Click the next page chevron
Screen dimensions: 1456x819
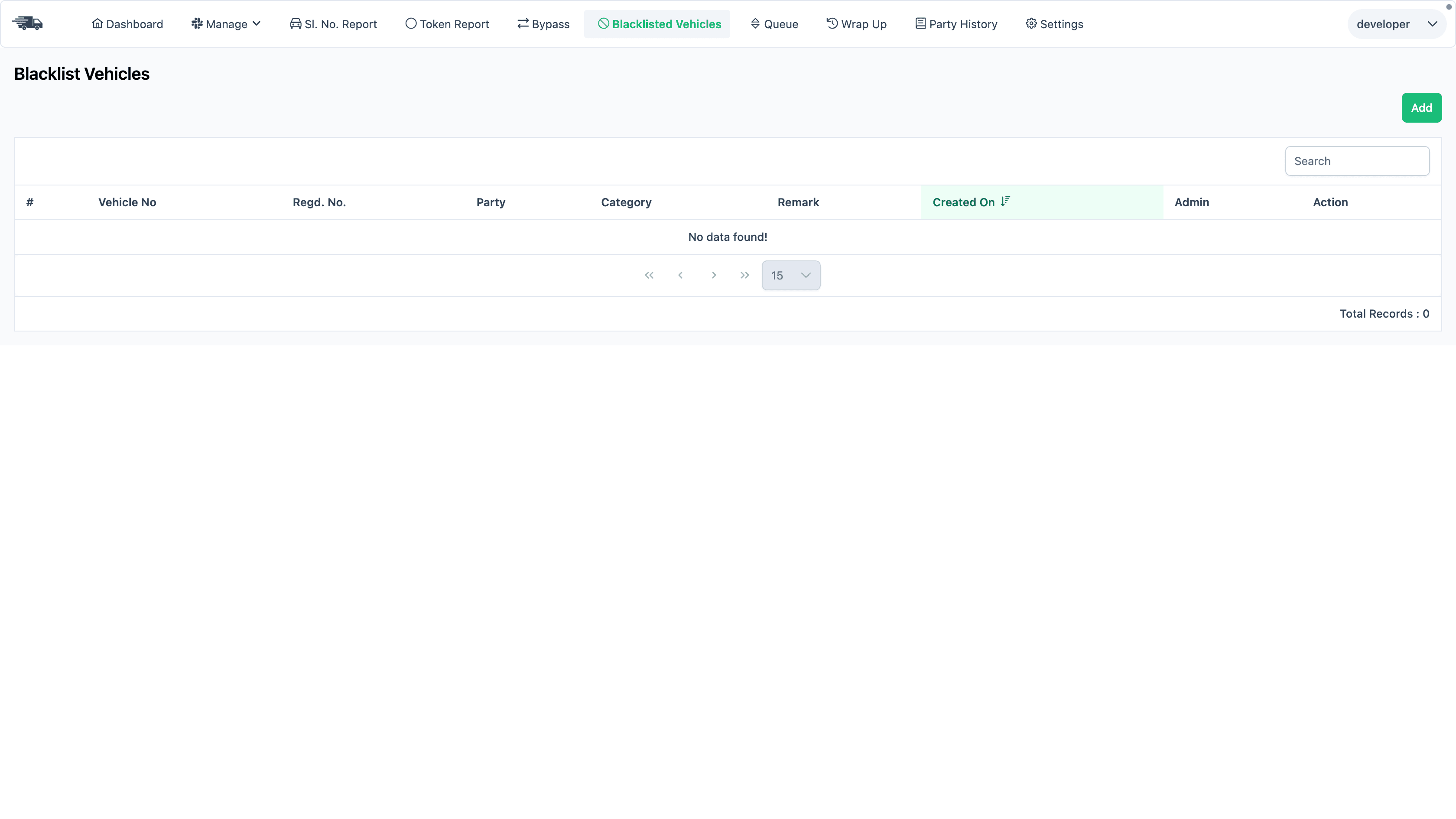tap(713, 275)
